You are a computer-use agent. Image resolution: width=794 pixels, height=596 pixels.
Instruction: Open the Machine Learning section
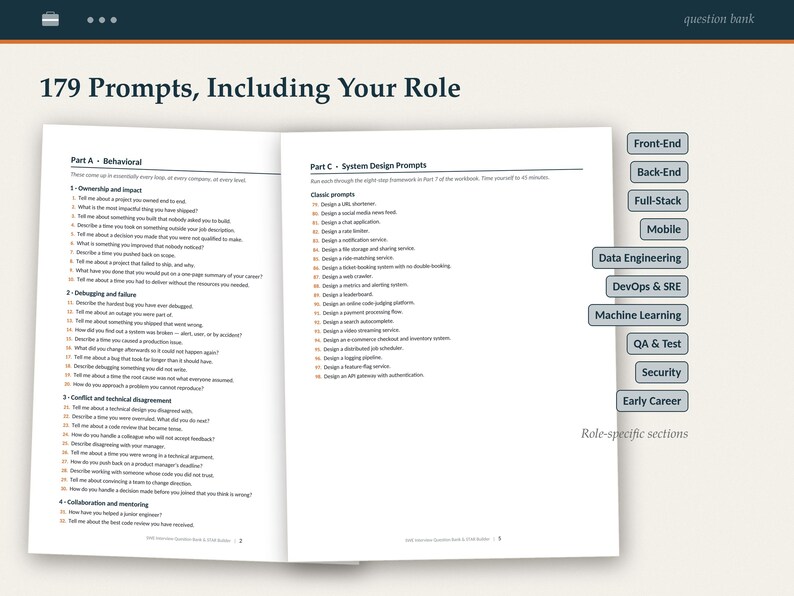638,315
